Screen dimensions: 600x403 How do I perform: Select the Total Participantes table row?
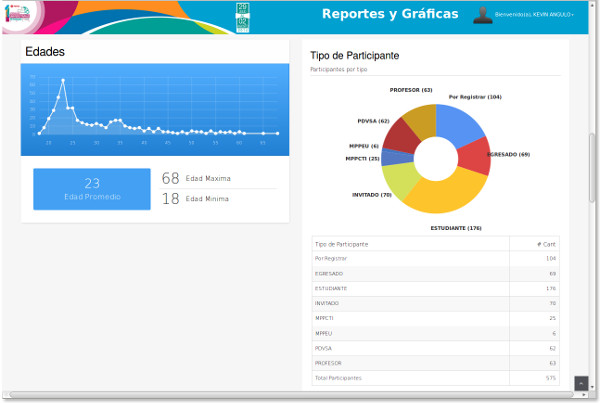point(435,378)
